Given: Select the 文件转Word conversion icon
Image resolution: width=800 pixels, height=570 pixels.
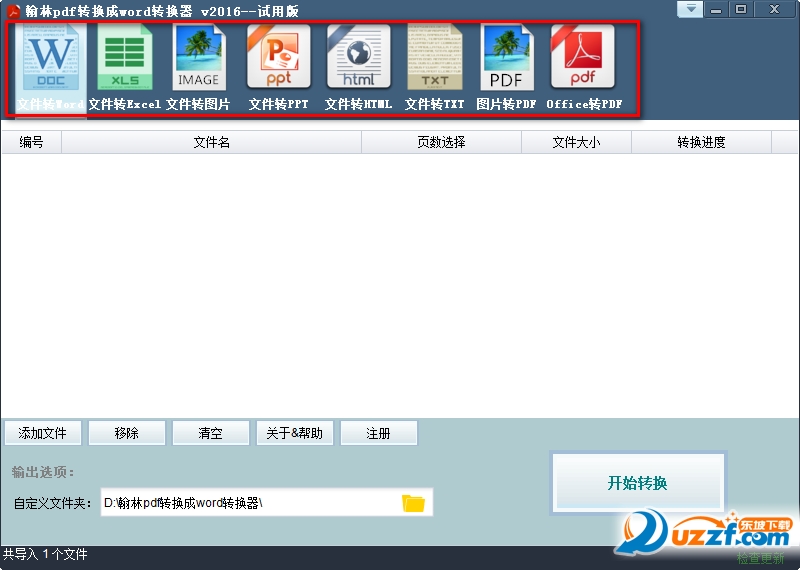Looking at the screenshot, I should pyautogui.click(x=50, y=58).
